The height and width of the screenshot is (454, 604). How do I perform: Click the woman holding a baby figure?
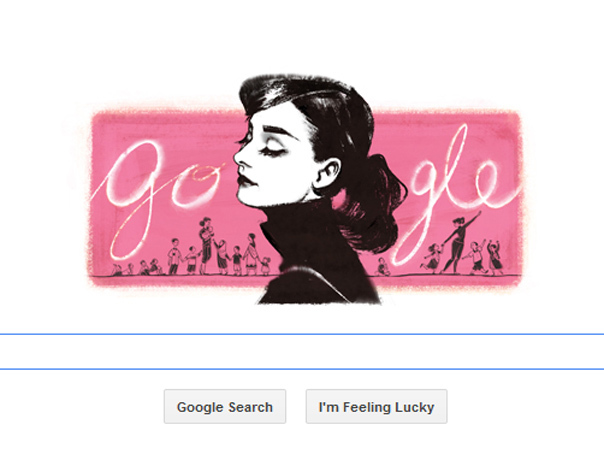pos(206,245)
